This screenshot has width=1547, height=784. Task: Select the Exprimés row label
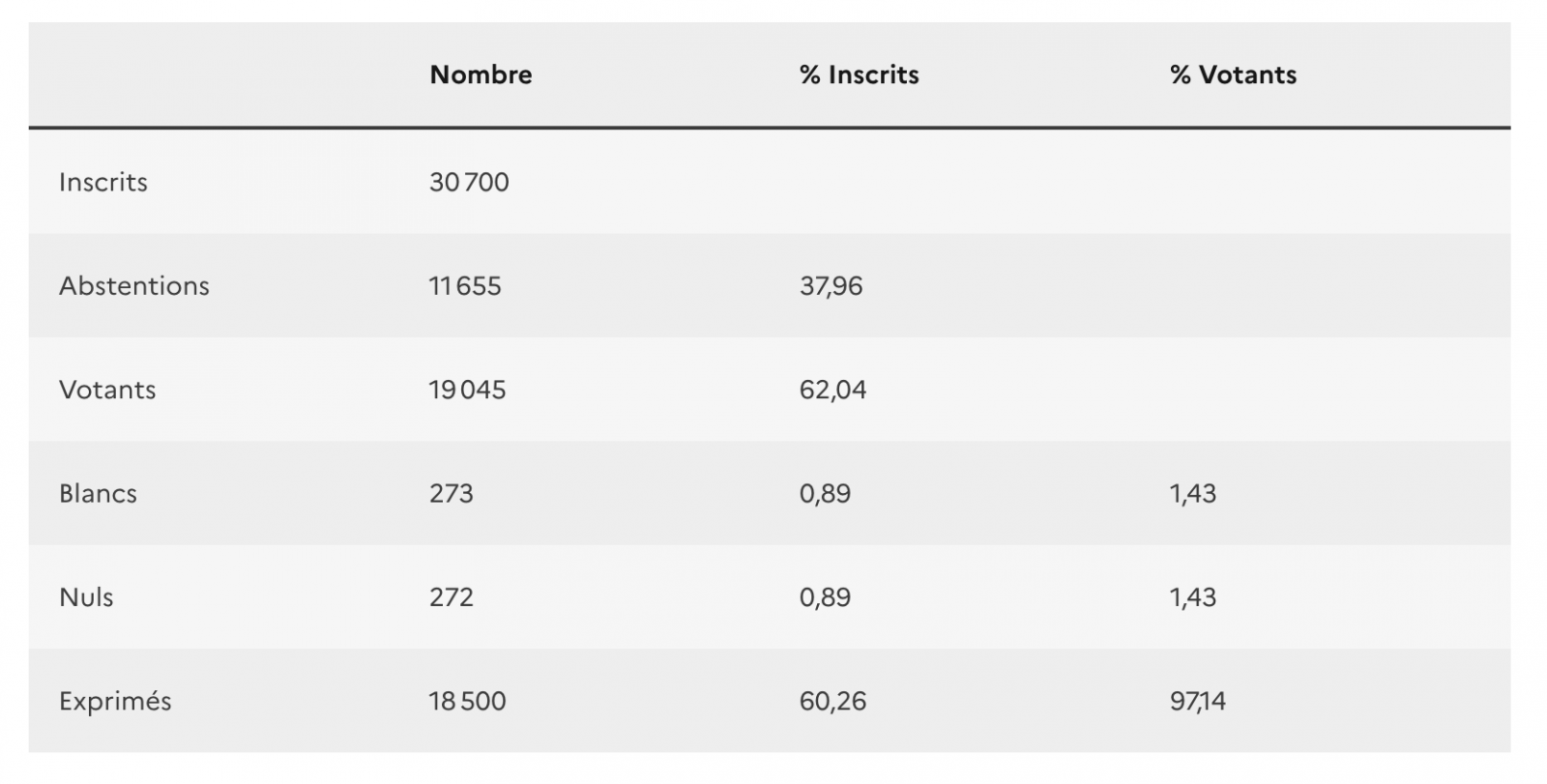[x=115, y=702]
